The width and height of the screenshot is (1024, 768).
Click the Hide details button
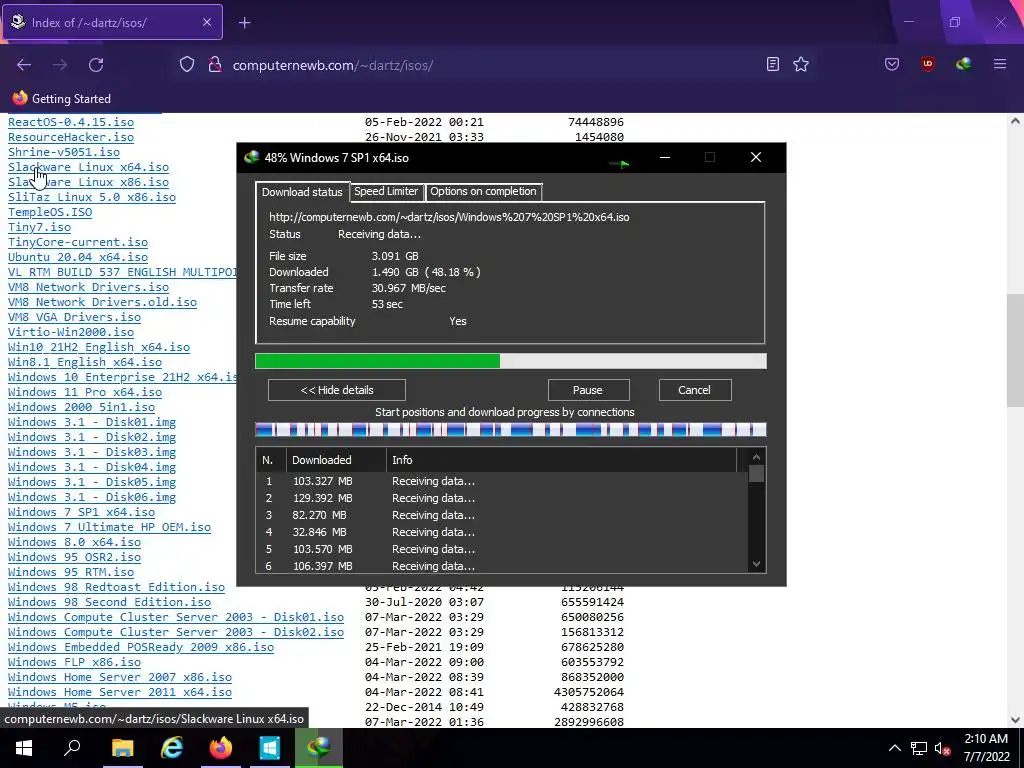tap(337, 390)
